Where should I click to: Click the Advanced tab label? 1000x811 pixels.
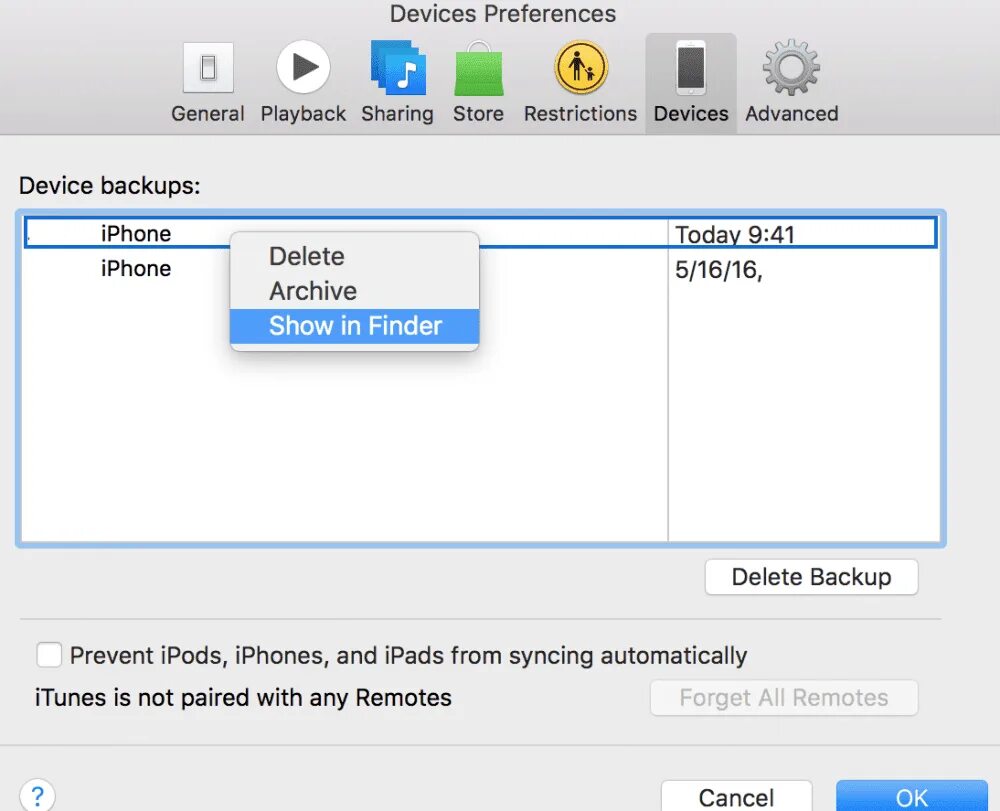pos(791,113)
